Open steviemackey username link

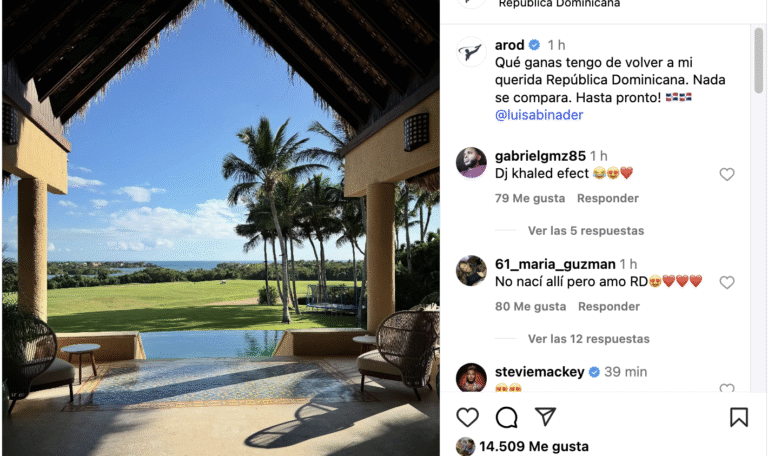539,372
